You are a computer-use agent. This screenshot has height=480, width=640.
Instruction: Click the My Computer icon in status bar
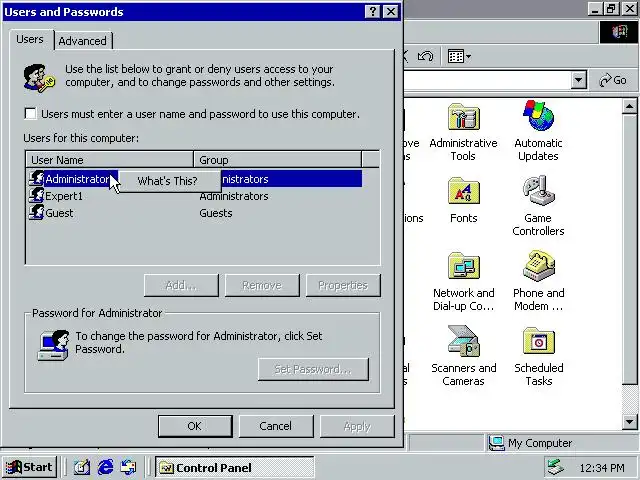(x=497, y=443)
